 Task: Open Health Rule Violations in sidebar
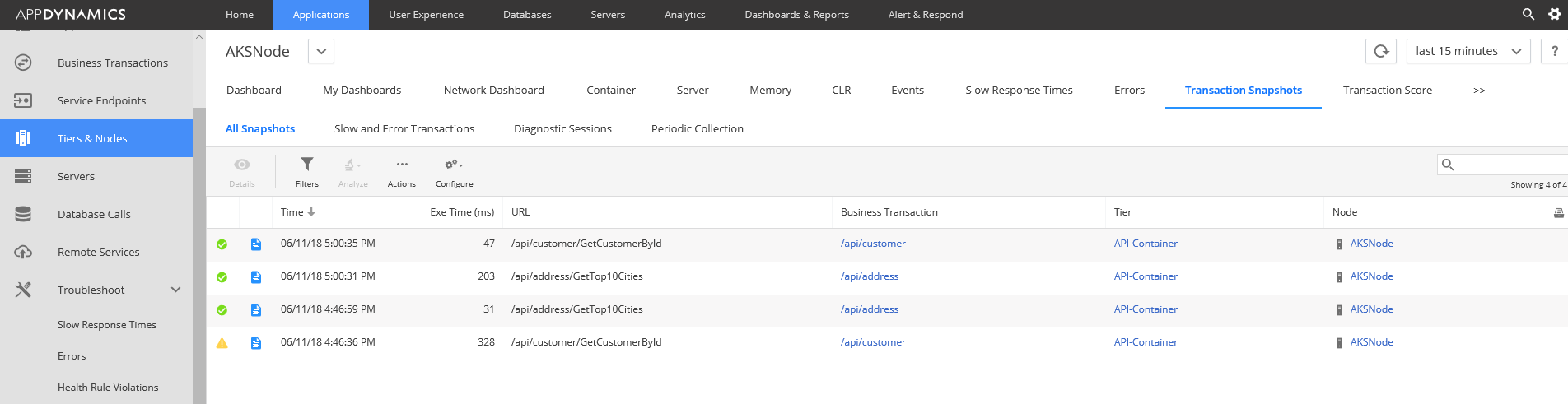click(108, 388)
